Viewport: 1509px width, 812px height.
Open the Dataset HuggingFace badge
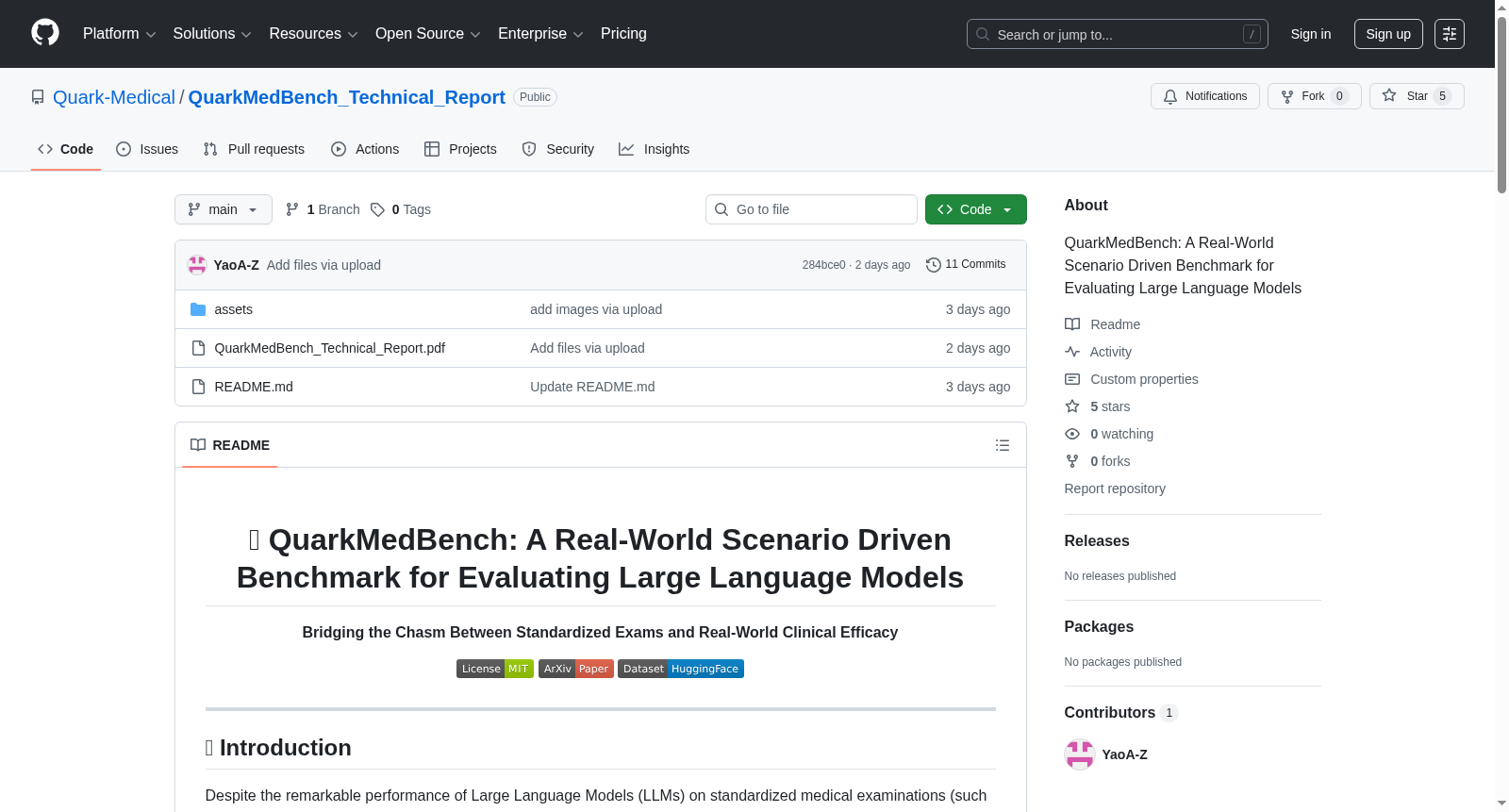coord(681,669)
